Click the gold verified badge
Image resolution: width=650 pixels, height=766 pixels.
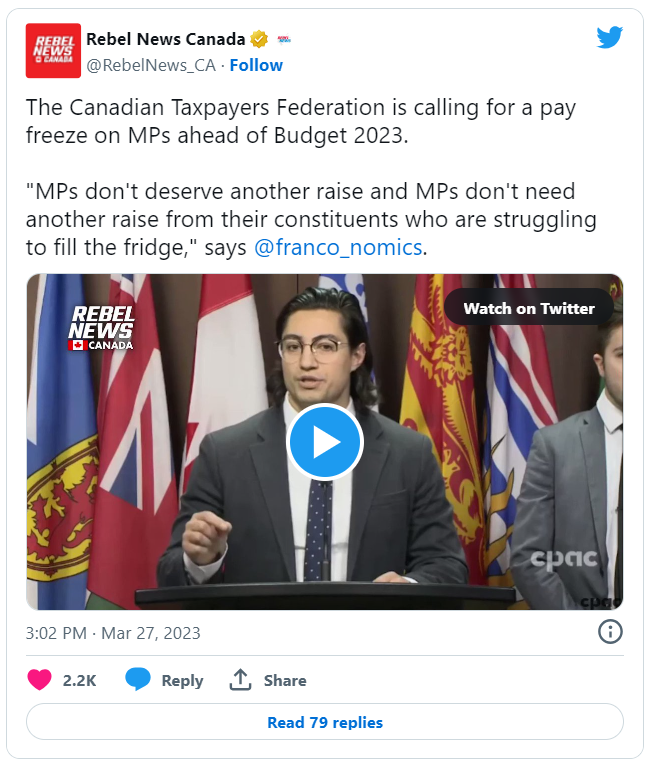coord(259,39)
